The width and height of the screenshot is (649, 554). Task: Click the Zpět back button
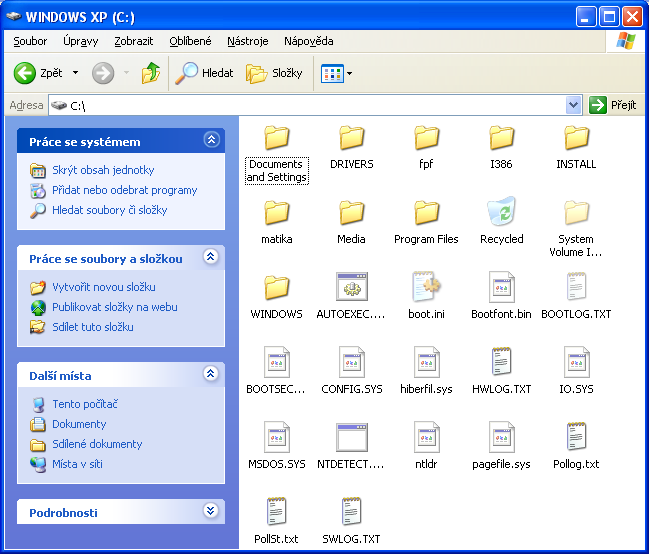coord(38,73)
